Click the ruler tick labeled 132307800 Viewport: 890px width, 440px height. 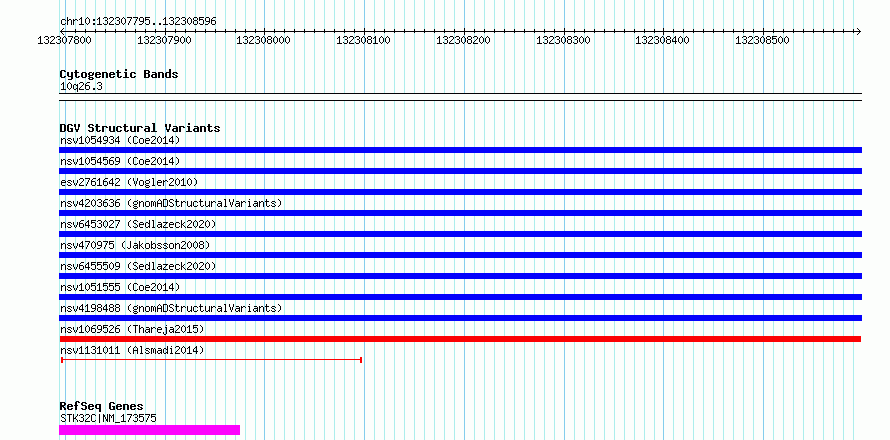[64, 40]
